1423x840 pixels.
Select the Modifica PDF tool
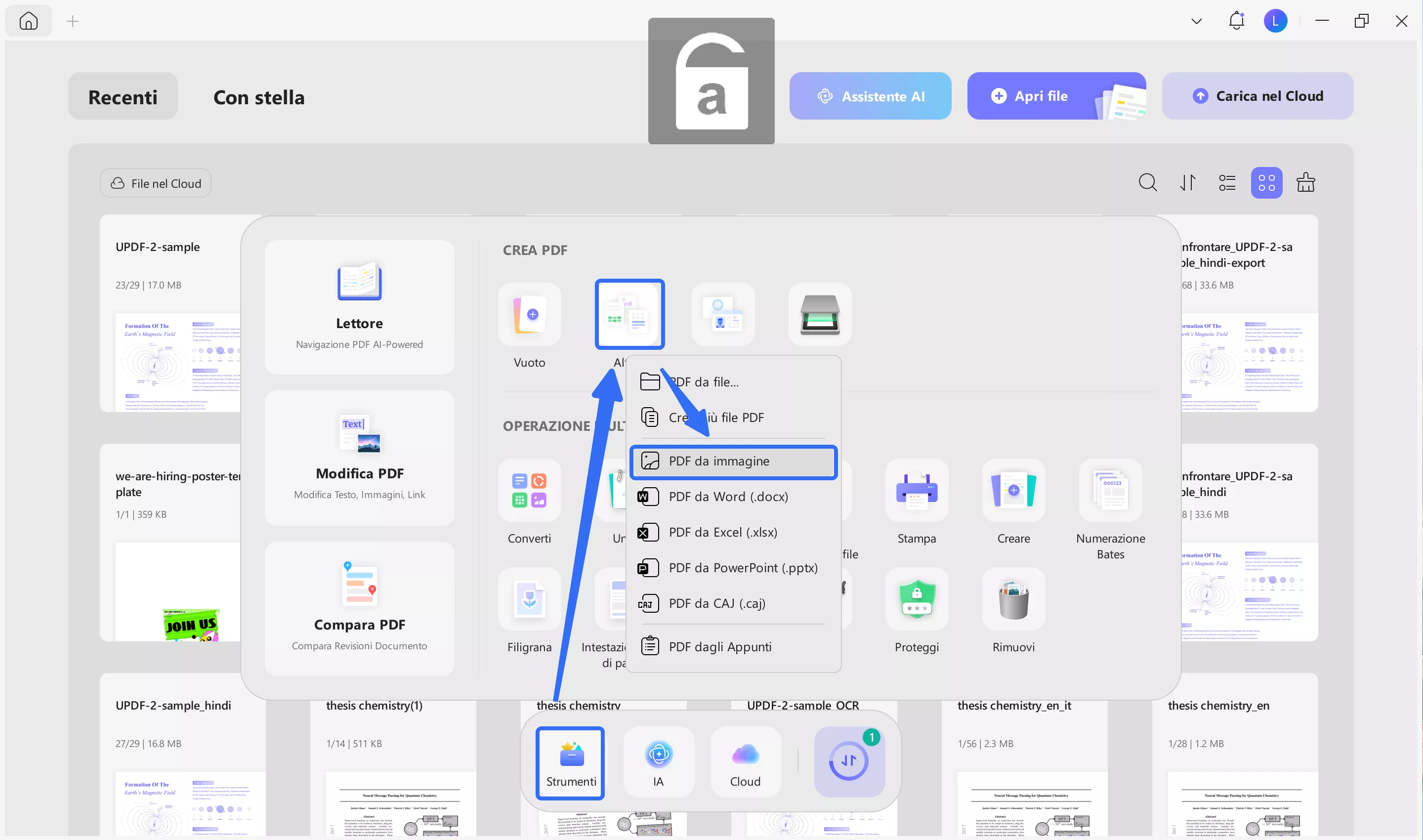click(359, 456)
